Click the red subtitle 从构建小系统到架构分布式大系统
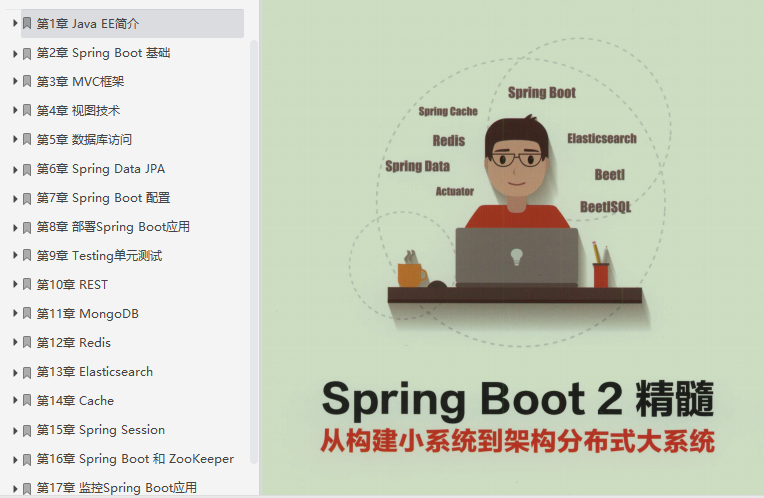Viewport: 764px width, 498px height. pos(517,441)
